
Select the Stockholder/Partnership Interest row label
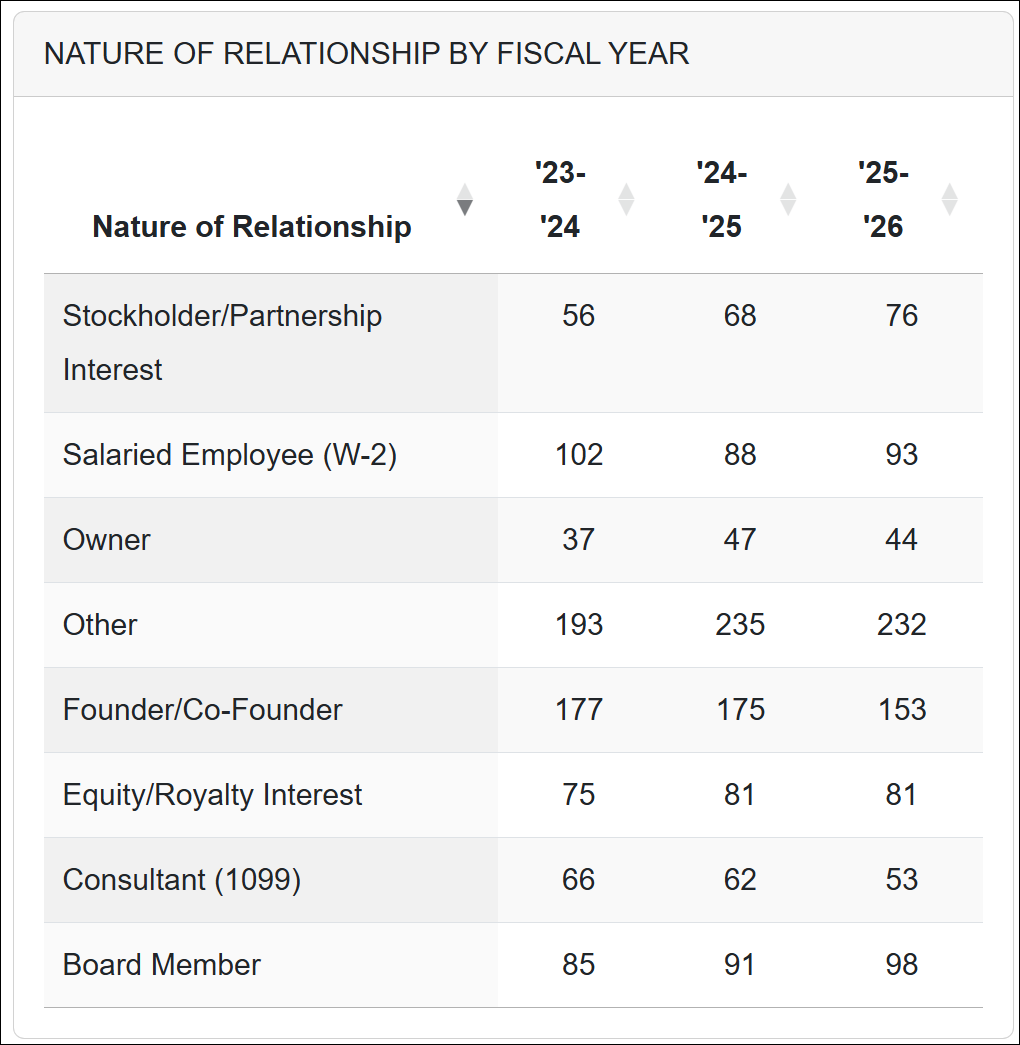[x=222, y=342]
